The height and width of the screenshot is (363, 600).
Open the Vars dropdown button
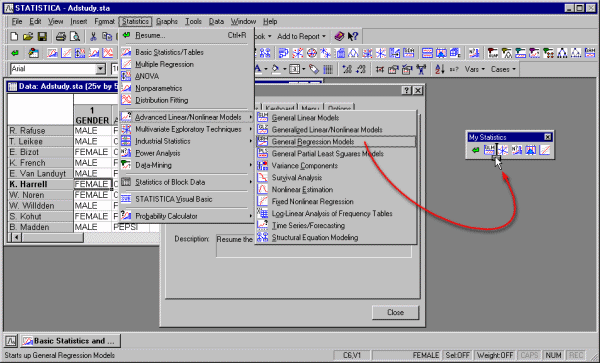[474, 69]
